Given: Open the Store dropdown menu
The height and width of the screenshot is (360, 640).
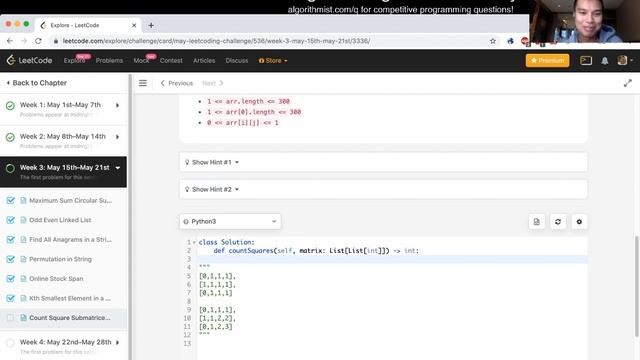Looking at the screenshot, I should coord(273,60).
